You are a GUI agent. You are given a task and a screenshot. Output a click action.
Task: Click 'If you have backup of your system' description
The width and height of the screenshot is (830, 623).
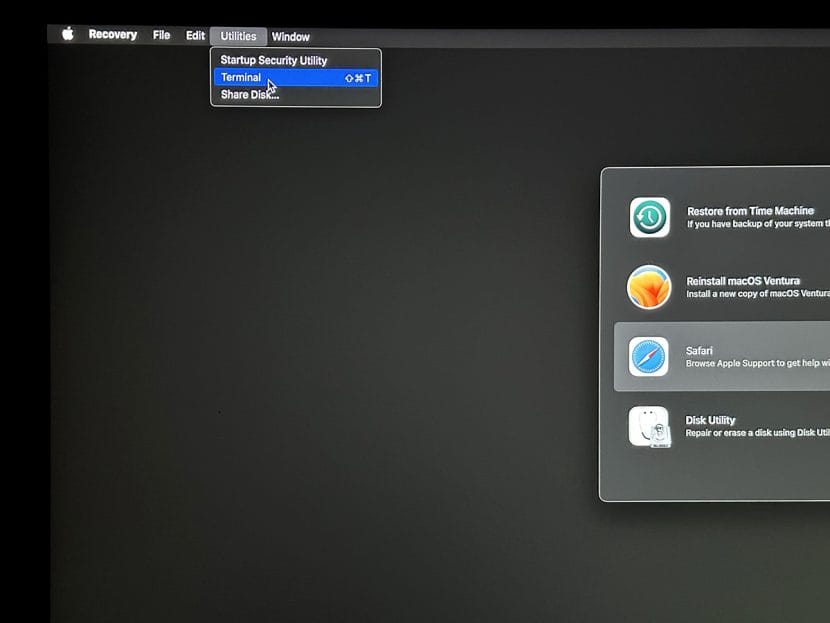point(758,224)
